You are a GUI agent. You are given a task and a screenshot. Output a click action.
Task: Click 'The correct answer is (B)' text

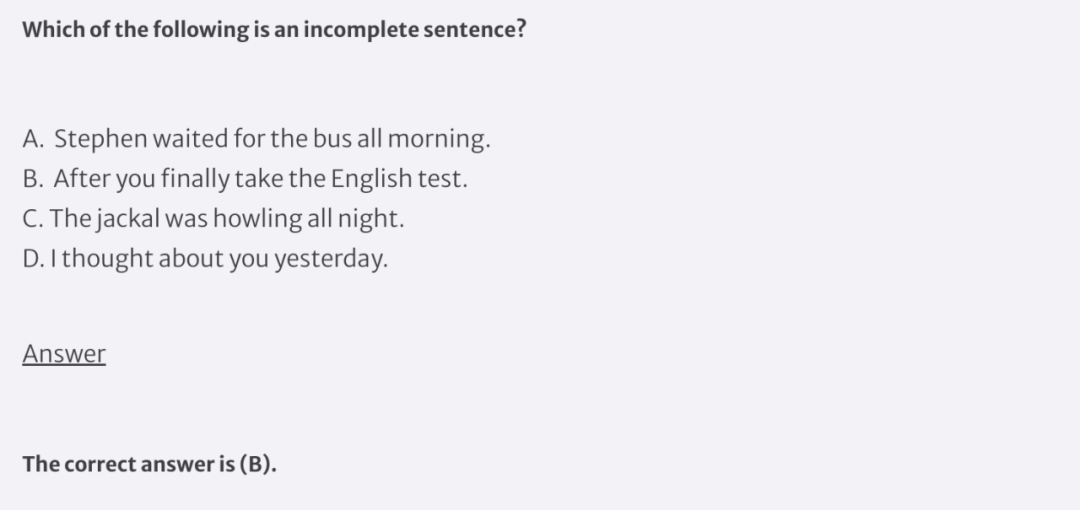click(x=149, y=464)
